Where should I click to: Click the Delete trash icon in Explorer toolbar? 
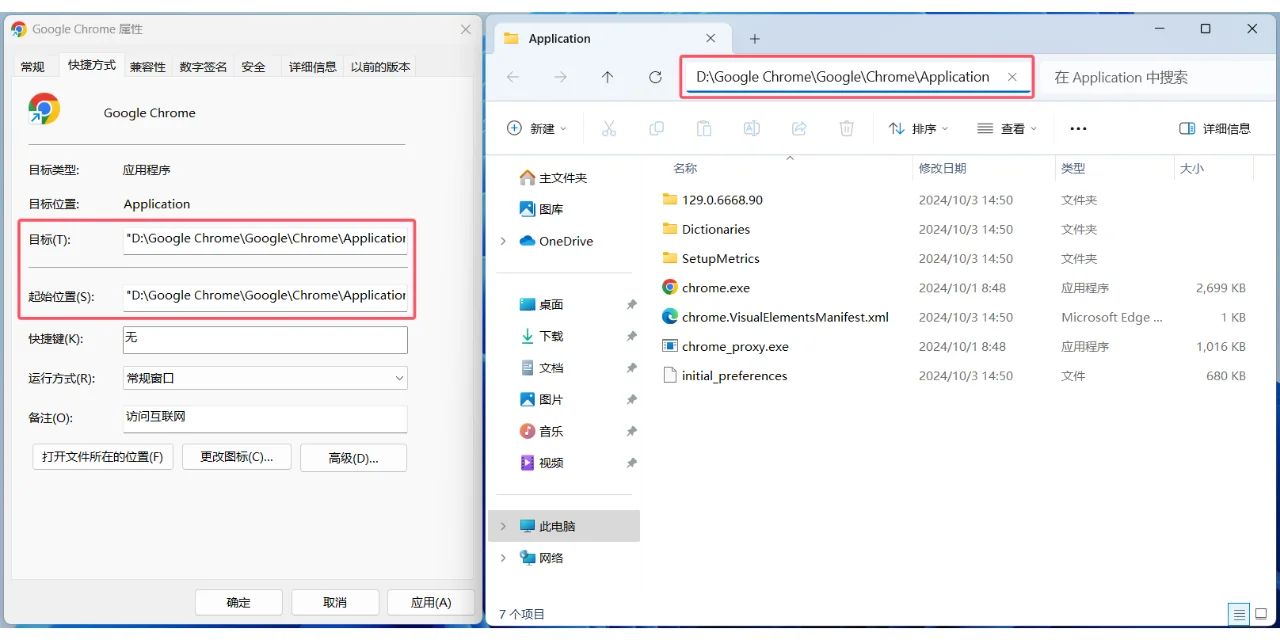pos(846,128)
